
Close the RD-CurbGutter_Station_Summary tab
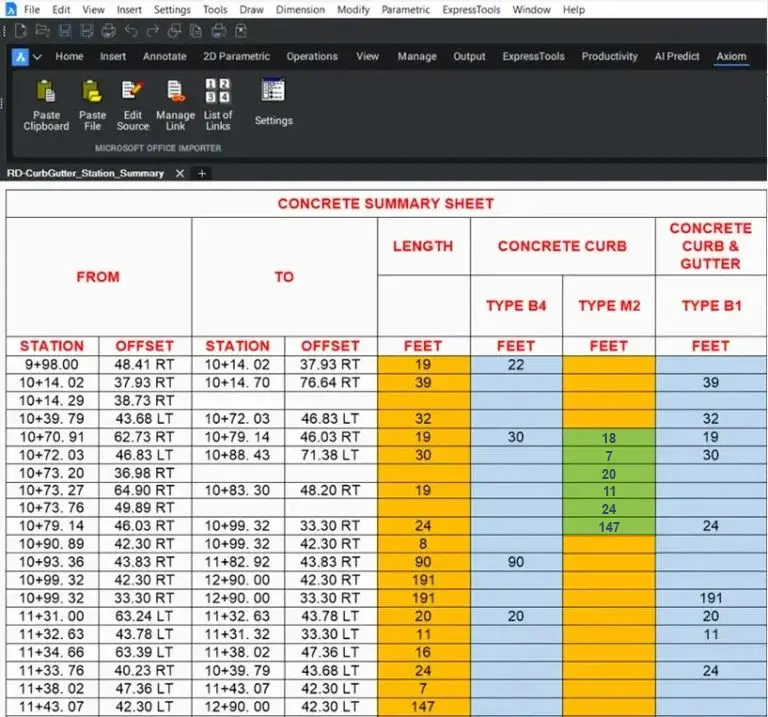pyautogui.click(x=180, y=173)
